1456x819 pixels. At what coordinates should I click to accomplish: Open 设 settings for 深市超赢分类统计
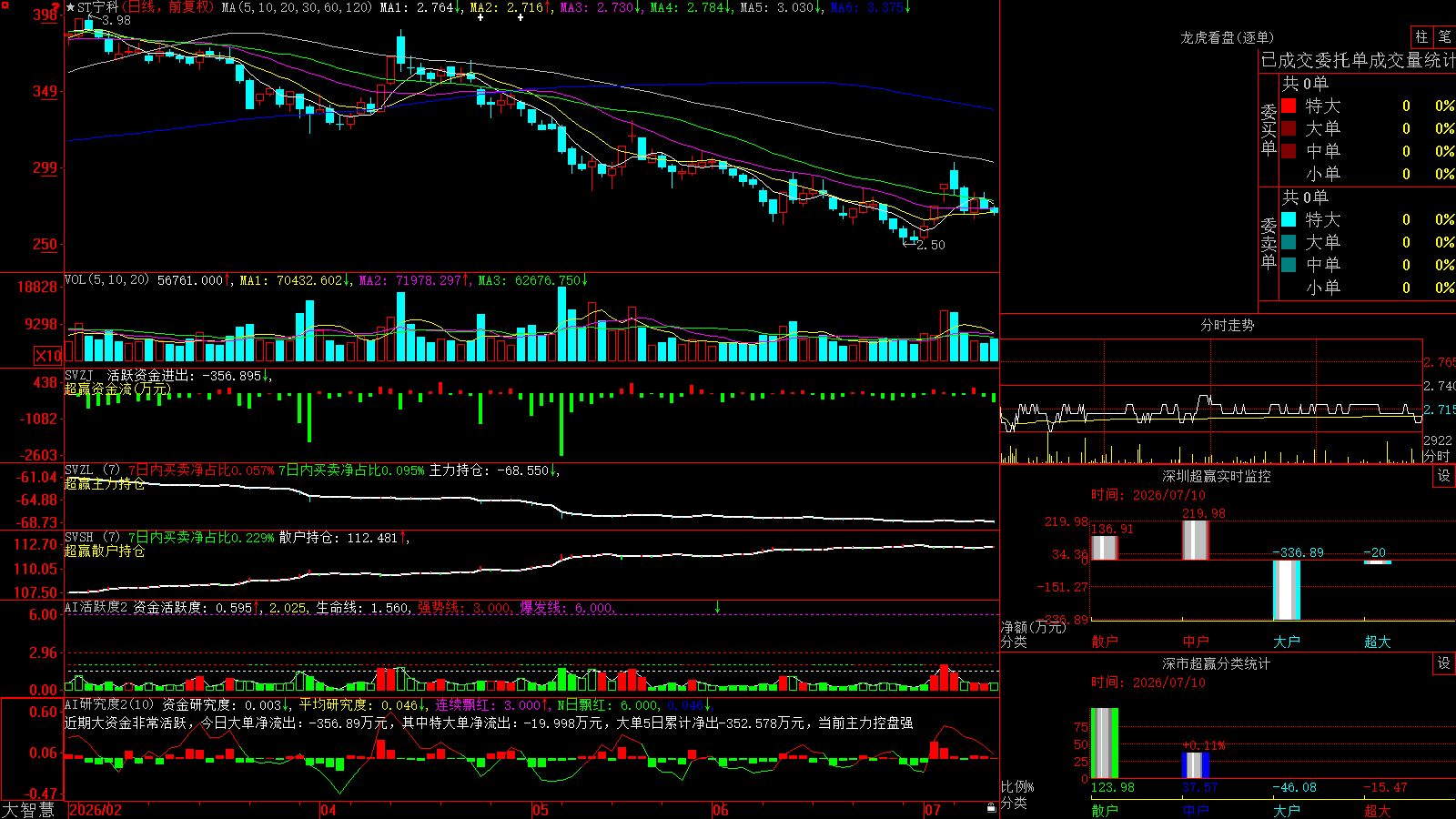[1444, 663]
